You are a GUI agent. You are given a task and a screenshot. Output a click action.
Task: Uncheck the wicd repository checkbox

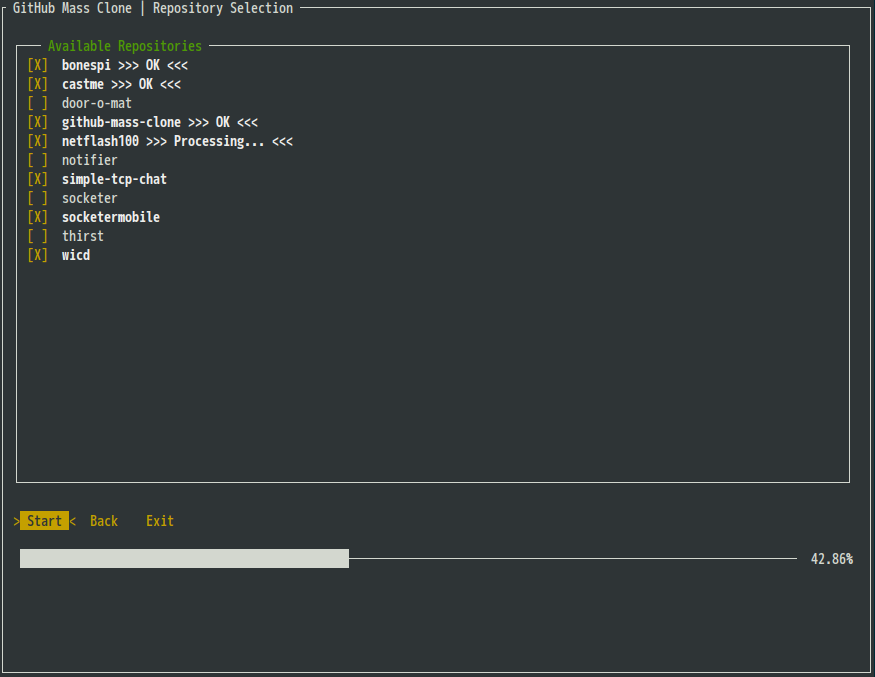point(38,255)
